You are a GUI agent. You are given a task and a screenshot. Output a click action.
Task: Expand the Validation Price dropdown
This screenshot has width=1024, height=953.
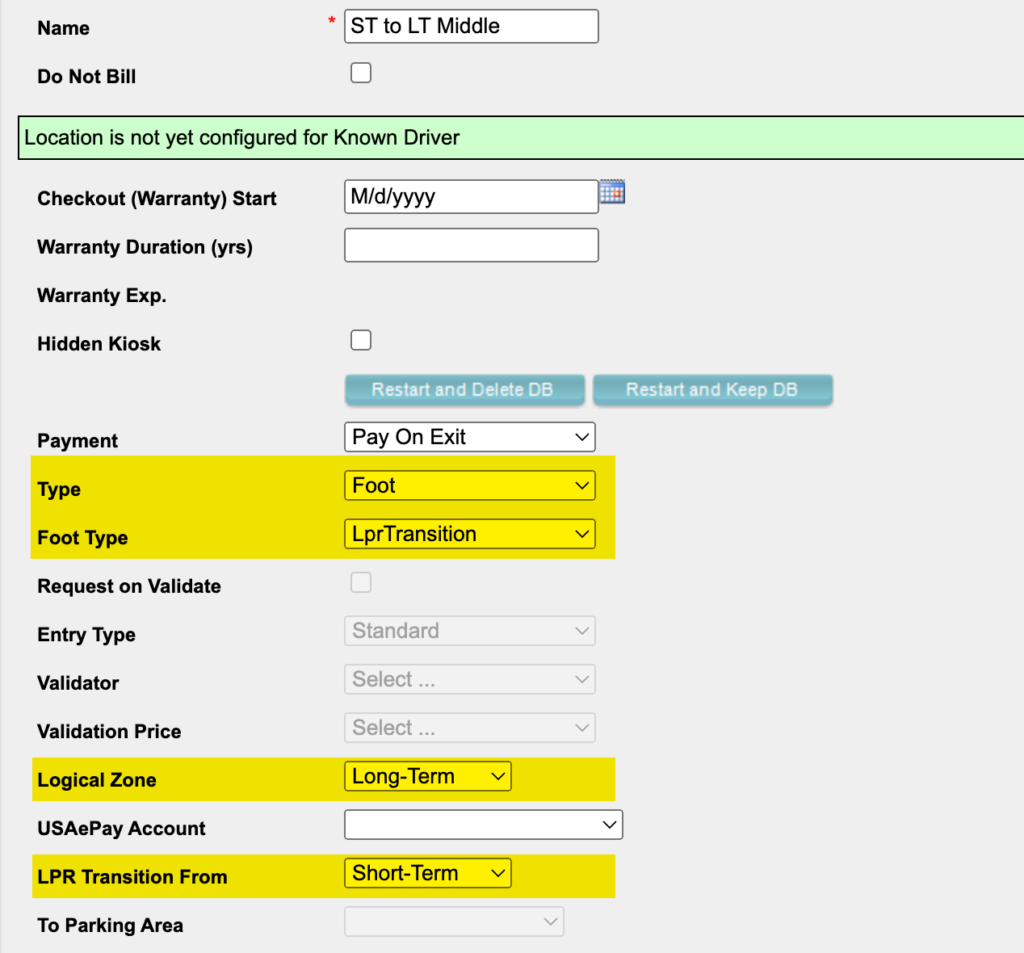click(x=469, y=728)
